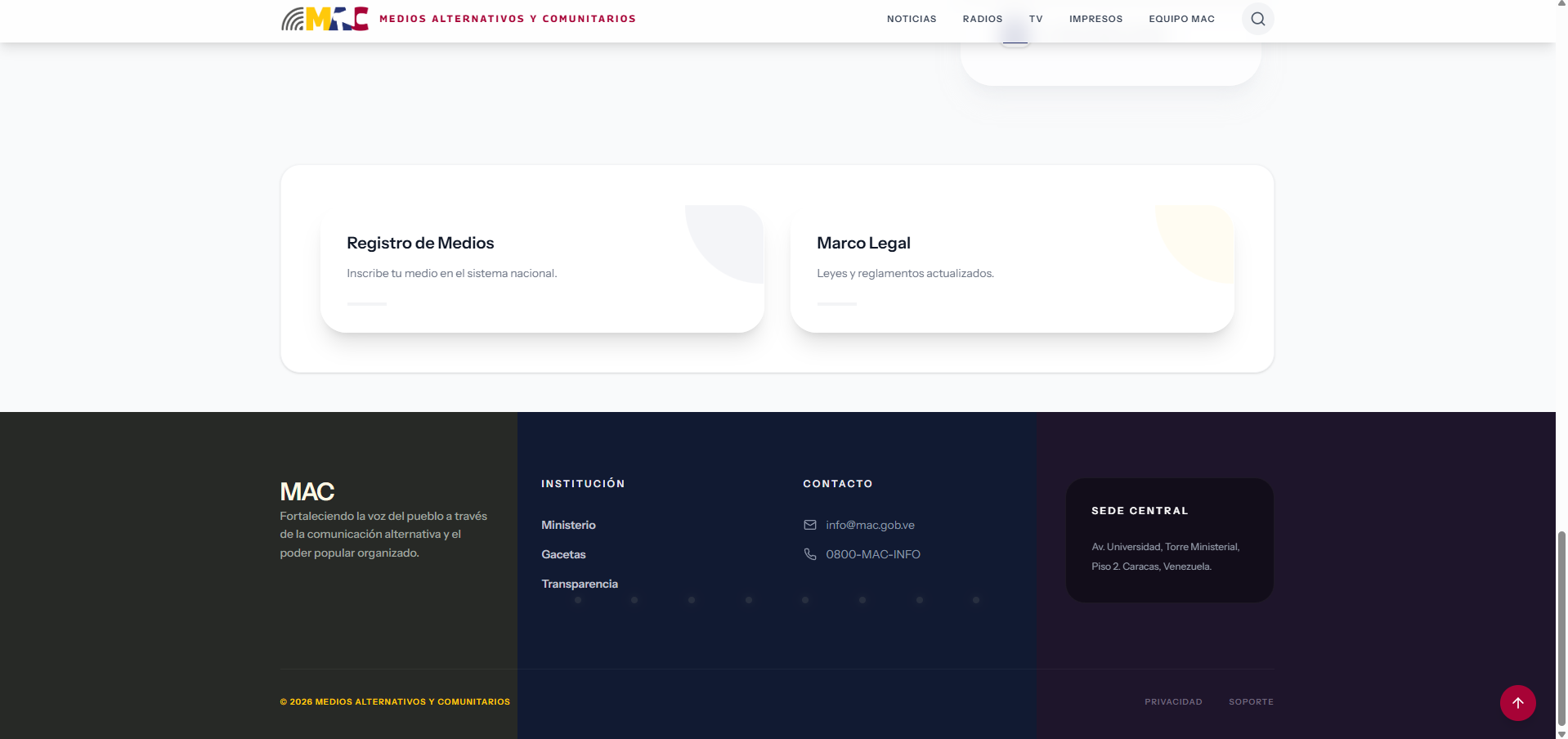Open the Radios menu item

coord(982,19)
